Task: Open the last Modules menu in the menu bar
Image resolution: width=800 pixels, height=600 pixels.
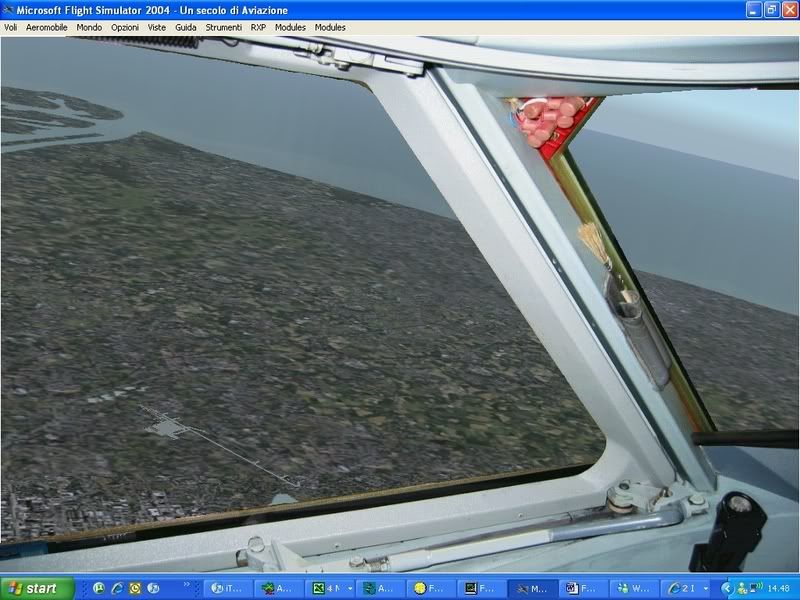Action: [330, 28]
